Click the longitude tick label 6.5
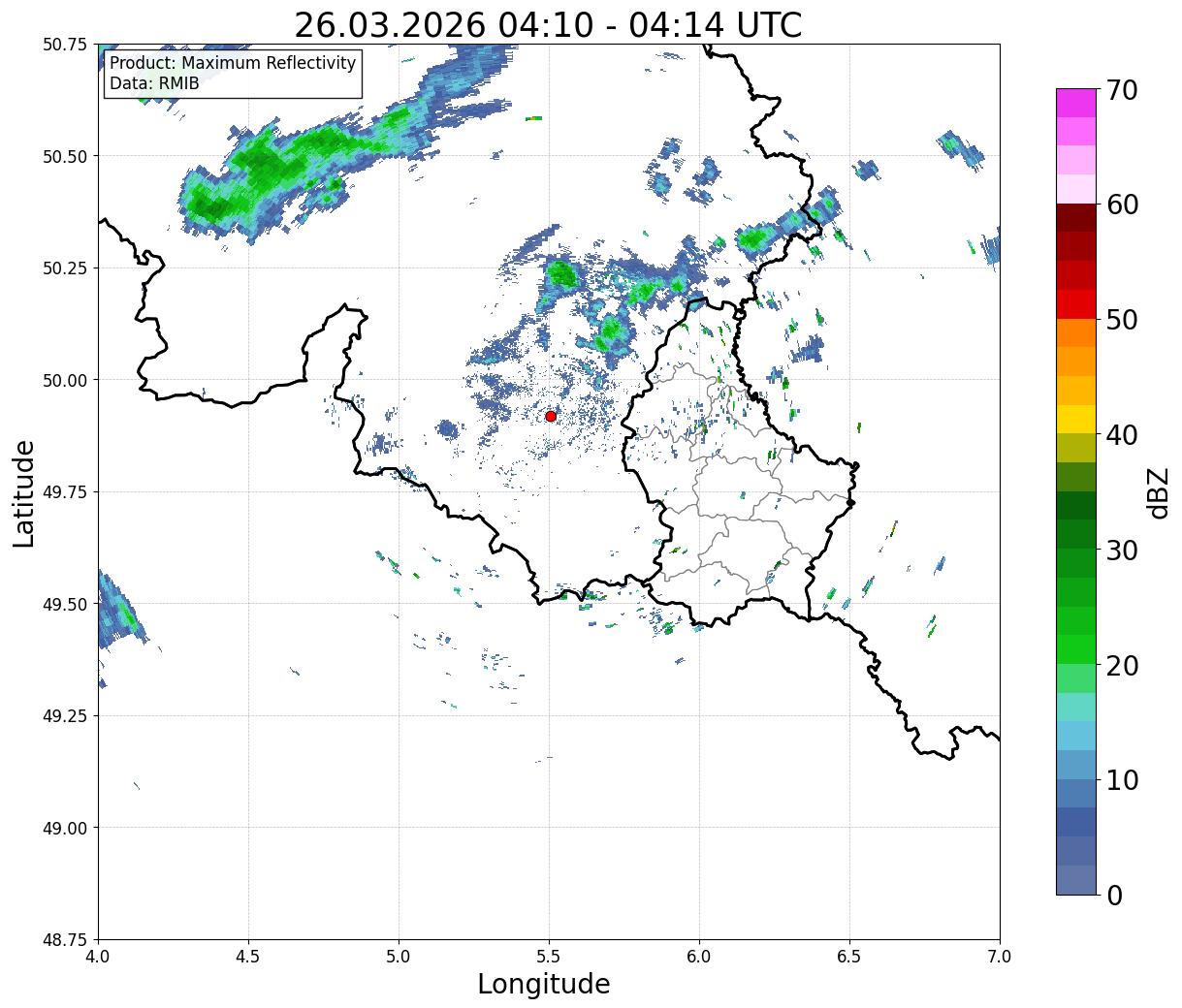The height and width of the screenshot is (1008, 1182). tap(849, 957)
